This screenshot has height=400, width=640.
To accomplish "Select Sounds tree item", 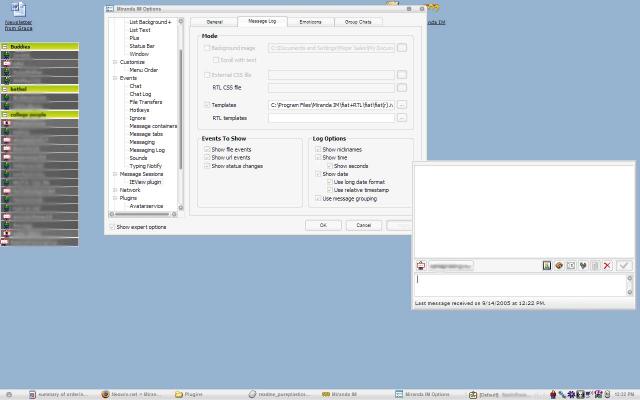I will (138, 158).
